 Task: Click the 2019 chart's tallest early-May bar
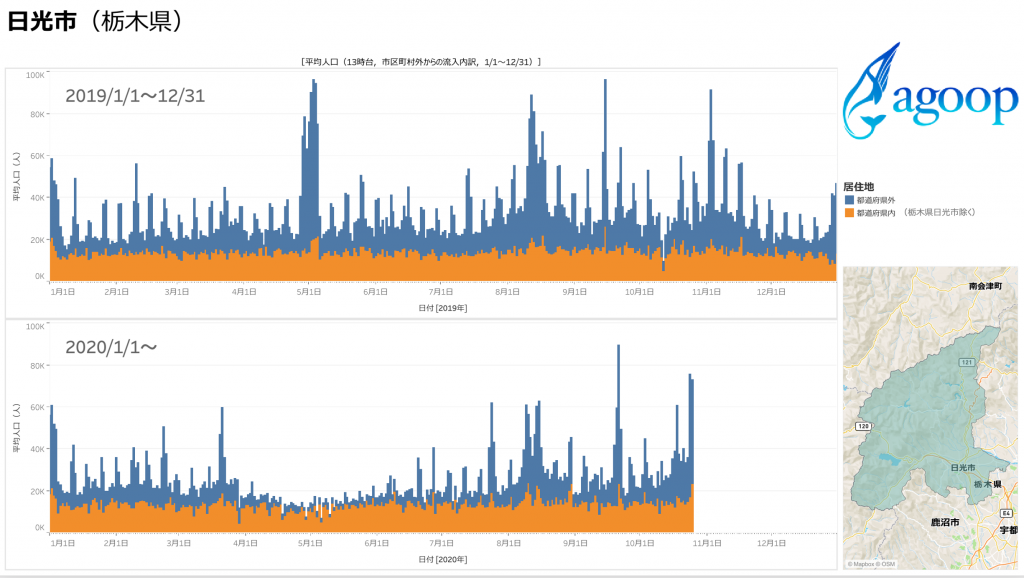click(314, 82)
